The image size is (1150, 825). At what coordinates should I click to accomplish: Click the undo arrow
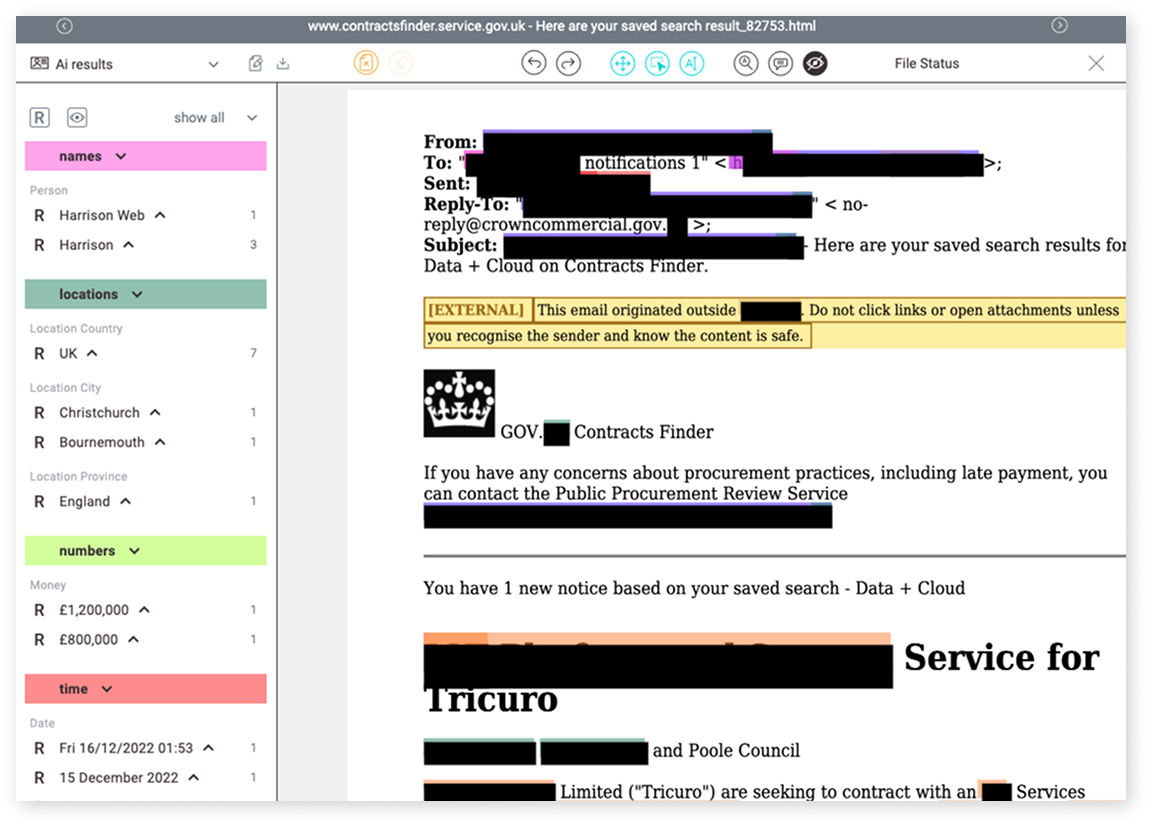(x=534, y=63)
